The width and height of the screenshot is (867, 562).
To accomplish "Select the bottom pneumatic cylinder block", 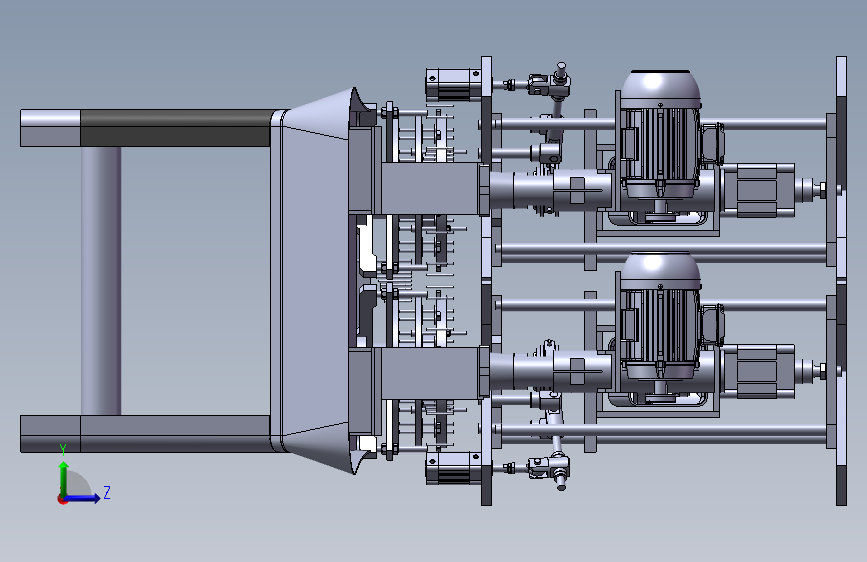I will click(x=453, y=468).
